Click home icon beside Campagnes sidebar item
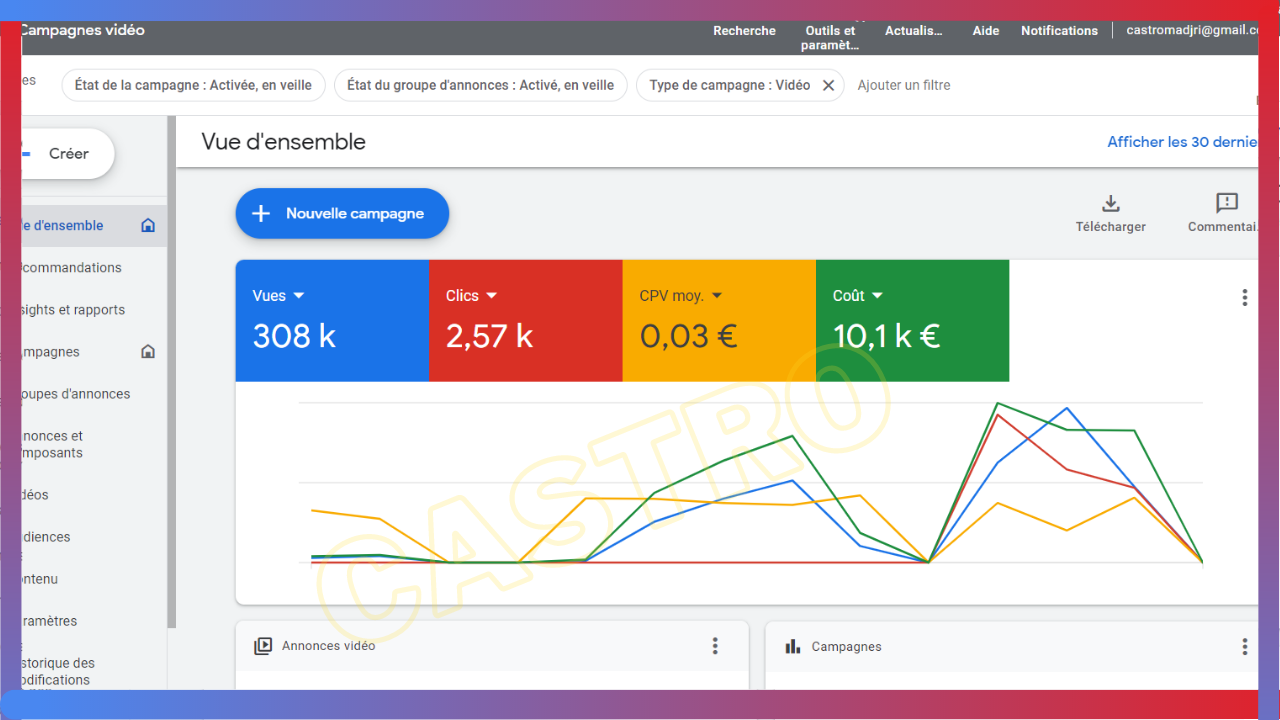 point(148,352)
